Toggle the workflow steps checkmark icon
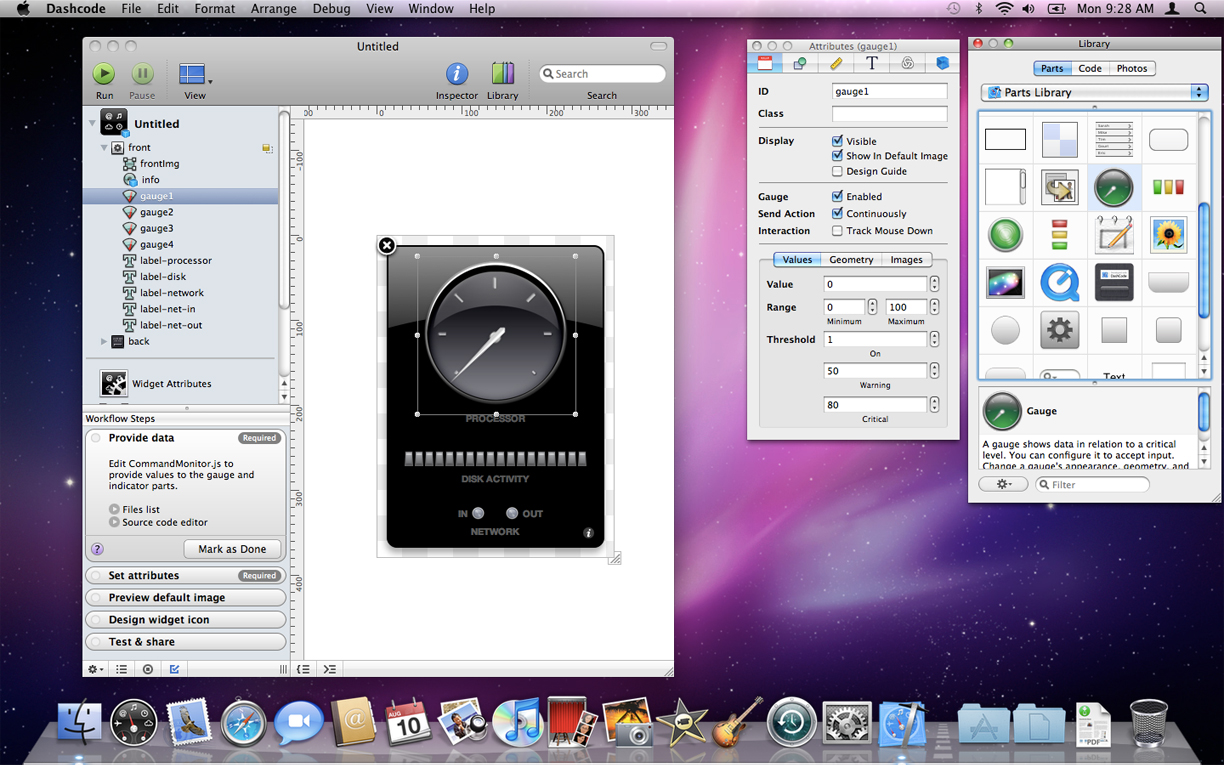Screen dimensions: 1224x765 [175, 669]
